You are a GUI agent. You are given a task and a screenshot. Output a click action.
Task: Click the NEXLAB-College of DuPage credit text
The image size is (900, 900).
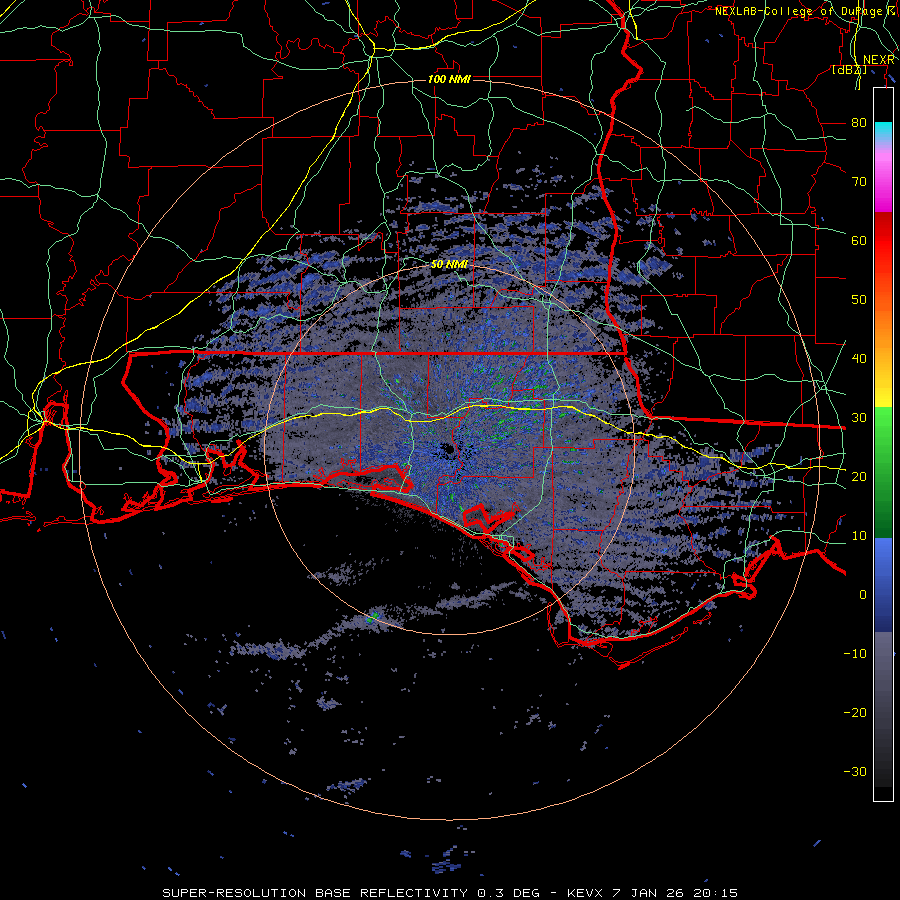tap(805, 11)
